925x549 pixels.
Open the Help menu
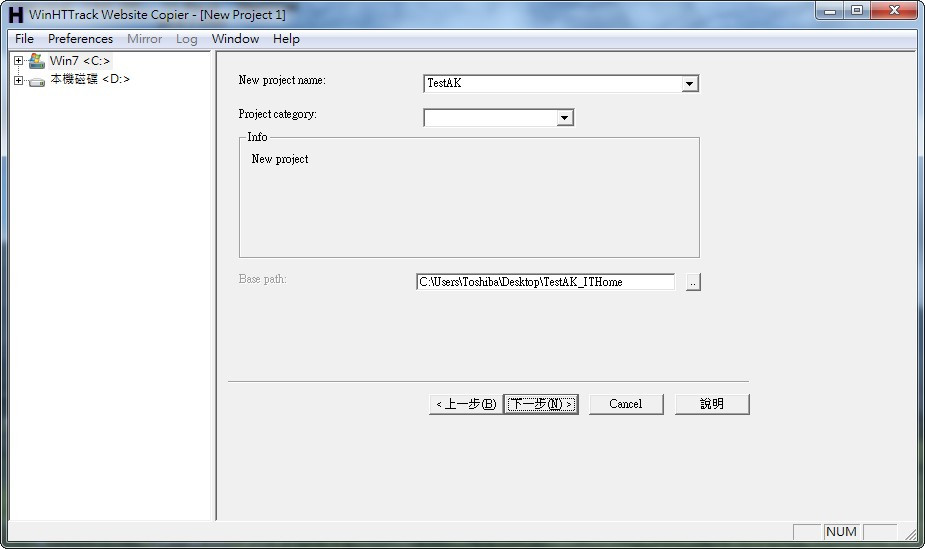point(286,39)
